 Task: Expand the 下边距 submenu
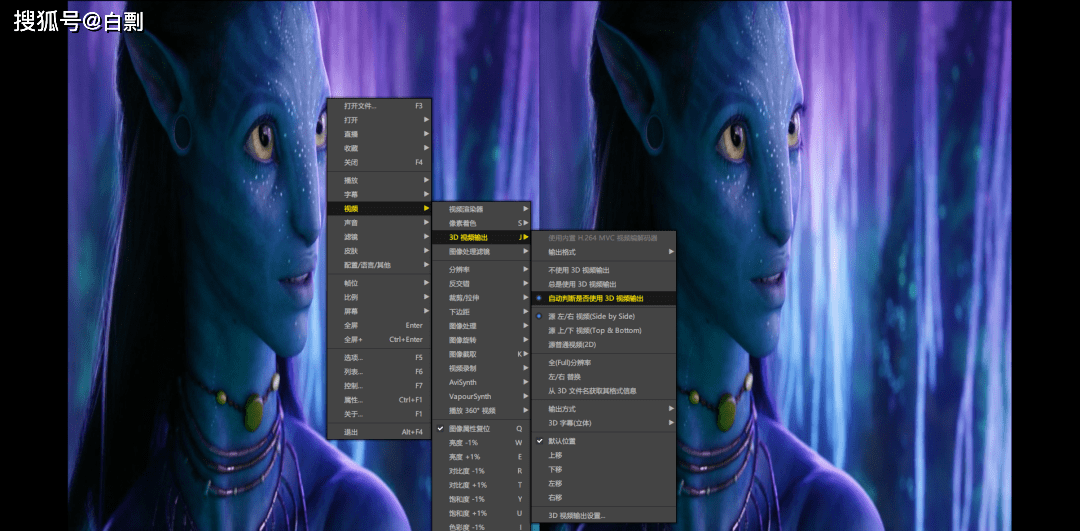(x=481, y=311)
